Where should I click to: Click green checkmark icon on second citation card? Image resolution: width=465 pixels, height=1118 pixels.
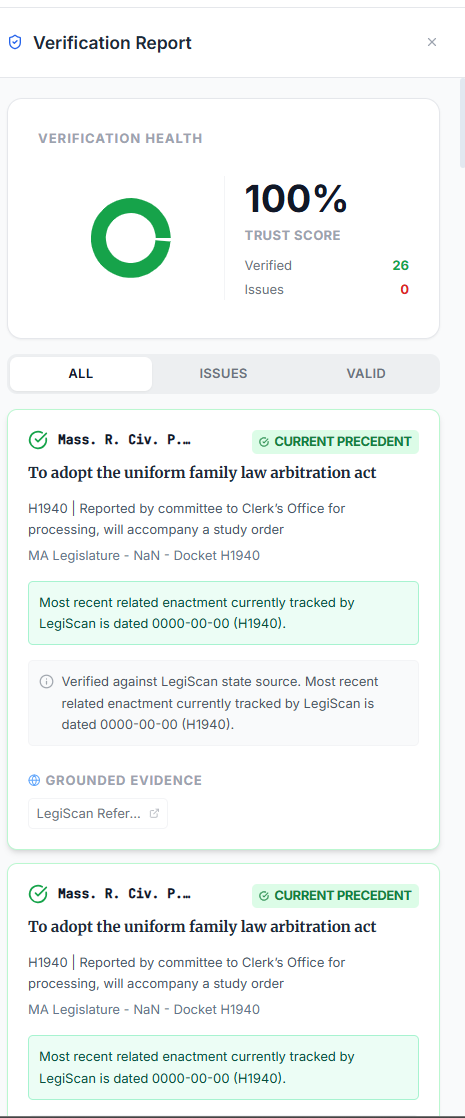(38, 893)
